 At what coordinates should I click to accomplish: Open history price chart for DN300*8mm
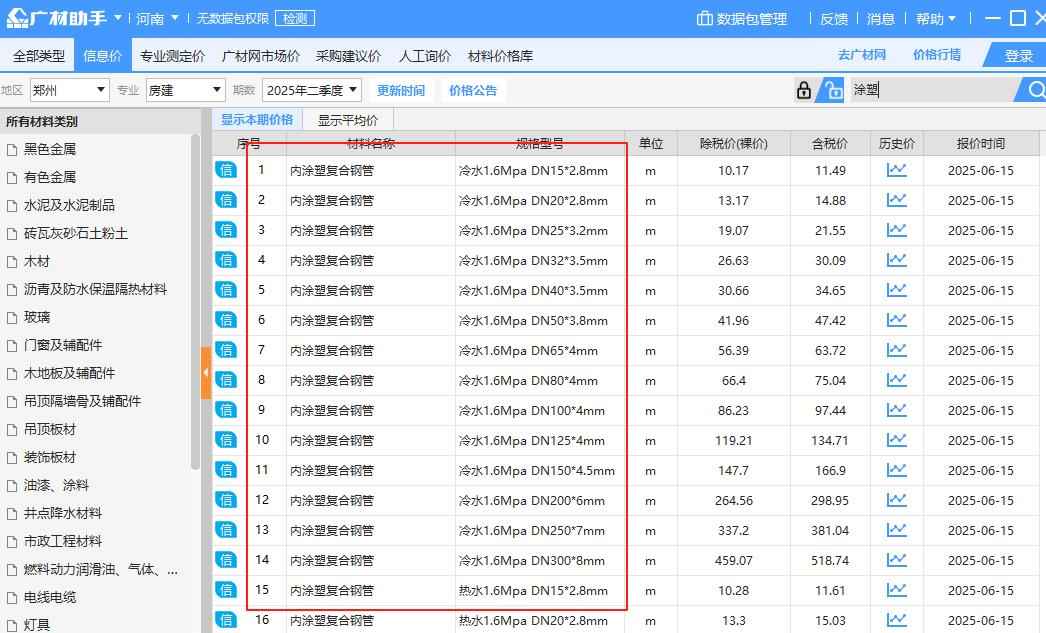pyautogui.click(x=895, y=560)
